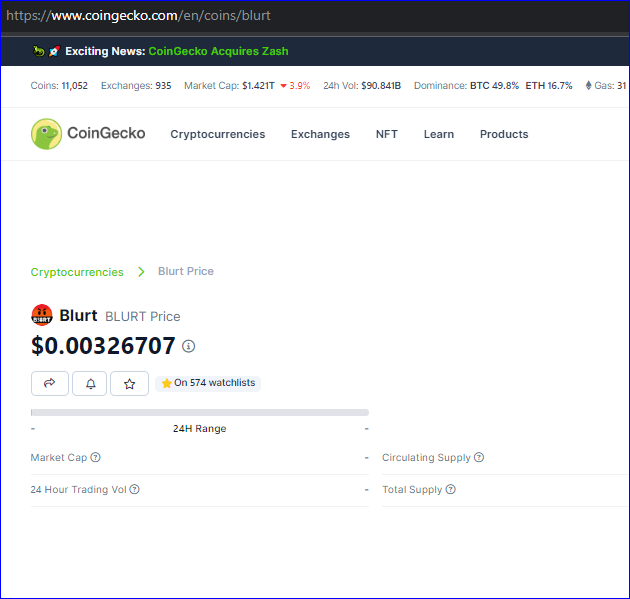
Task: Open the Exchanges nav menu
Action: [x=320, y=134]
